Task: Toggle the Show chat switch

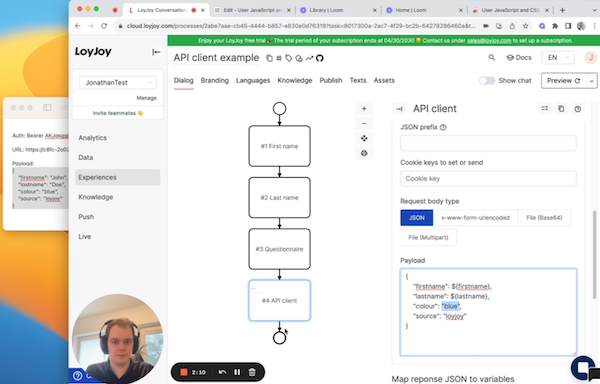Action: 487,81
